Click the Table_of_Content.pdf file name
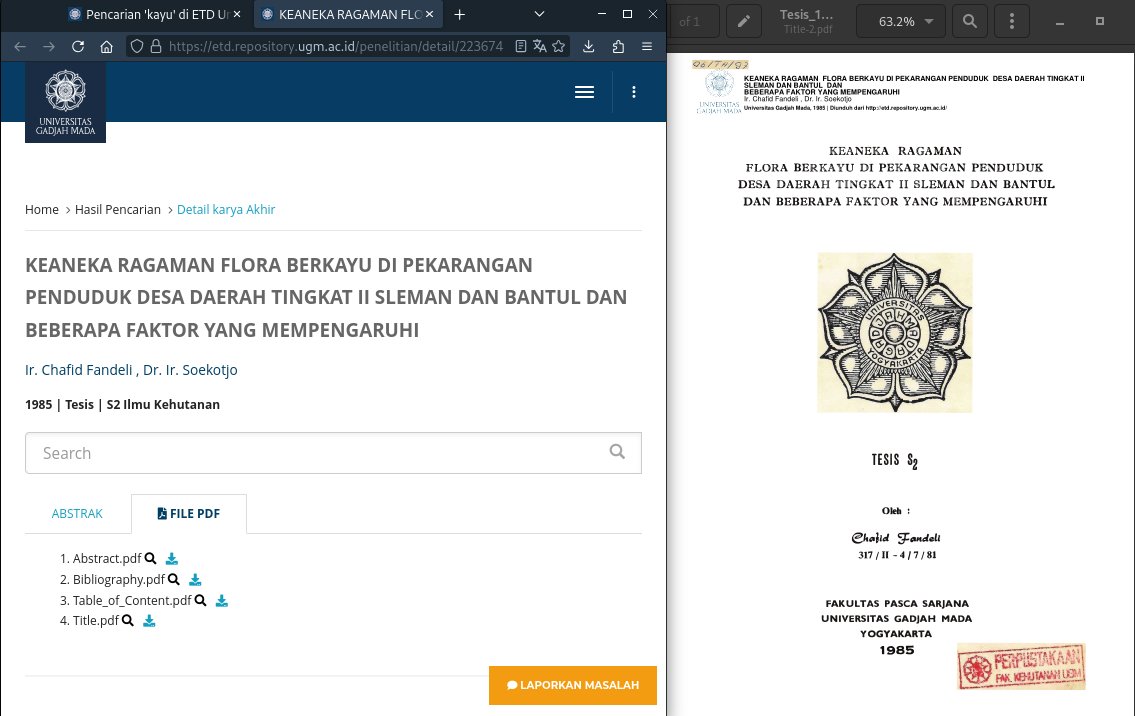This screenshot has height=716, width=1135. [x=132, y=600]
